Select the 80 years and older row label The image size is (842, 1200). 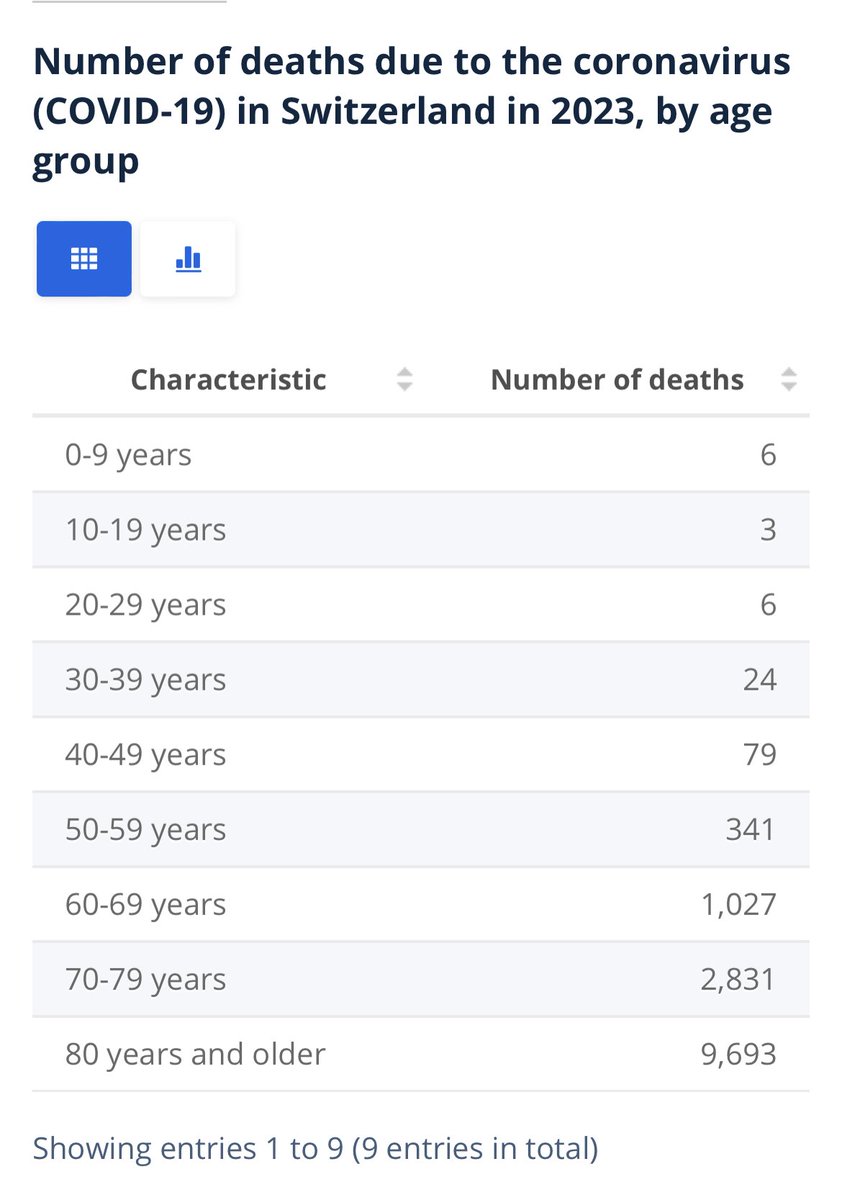[x=195, y=1054]
